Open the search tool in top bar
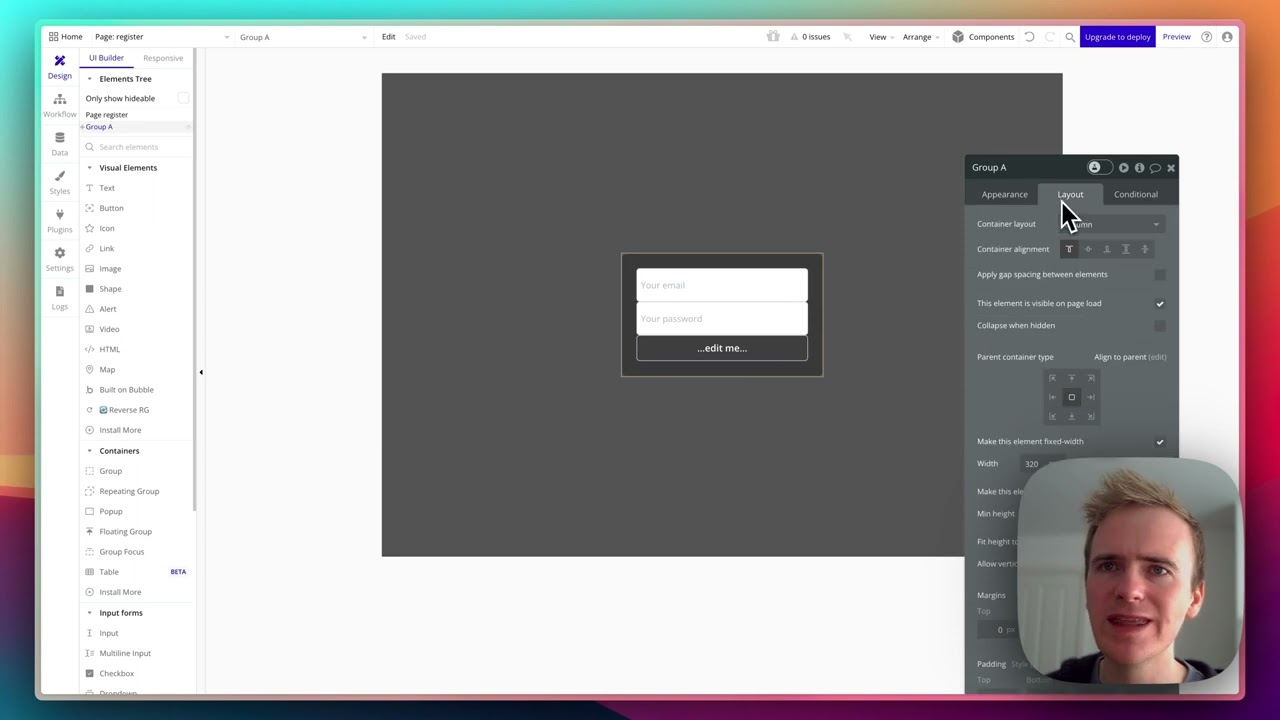Image resolution: width=1280 pixels, height=720 pixels. pyautogui.click(x=1070, y=37)
